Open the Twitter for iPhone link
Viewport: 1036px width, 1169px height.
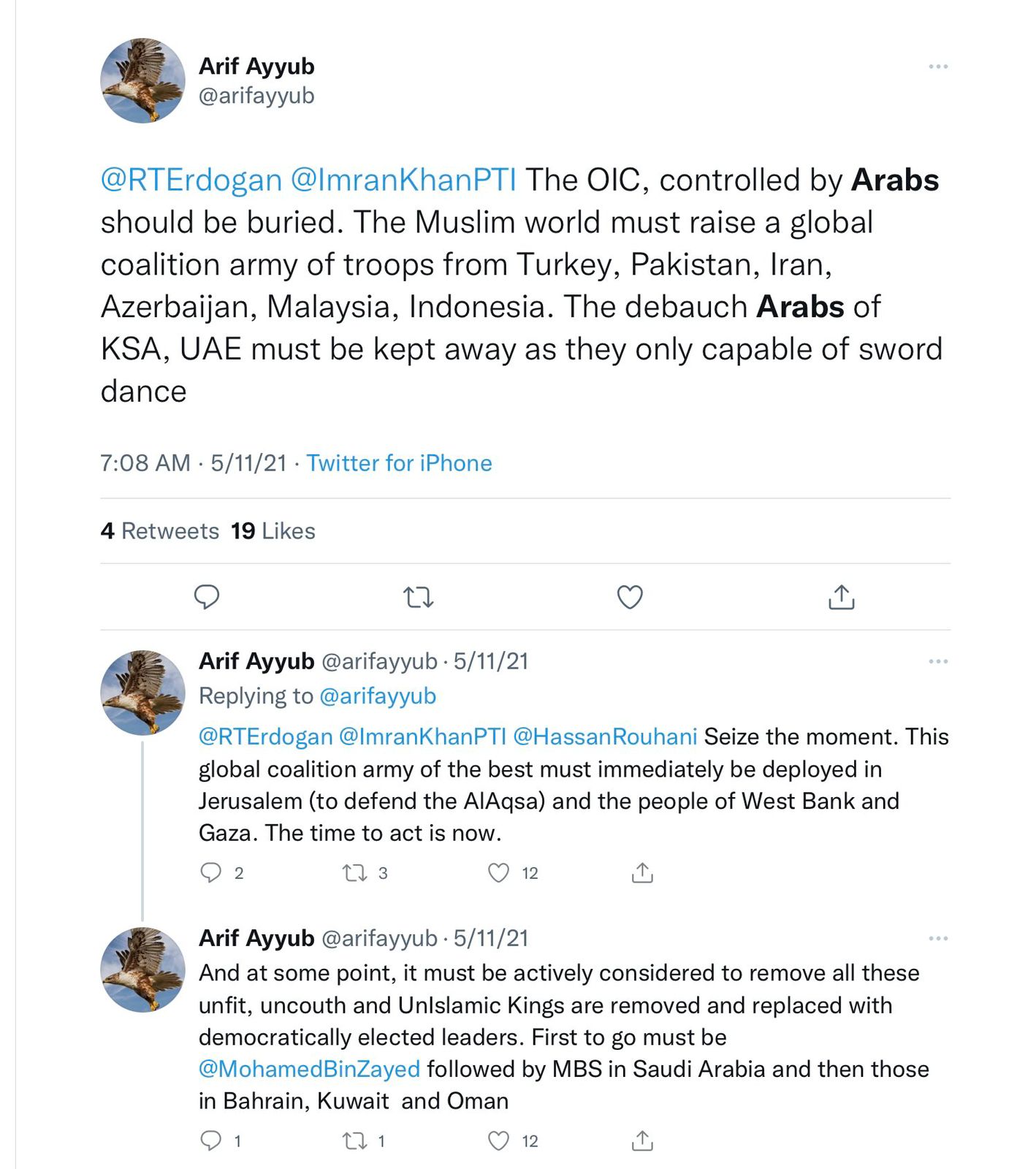click(x=399, y=463)
